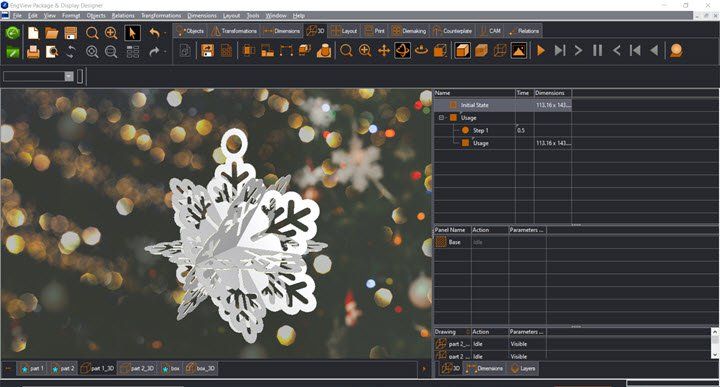Screen dimensions: 720x387
Task: Select the Initial State row
Action: coord(503,105)
